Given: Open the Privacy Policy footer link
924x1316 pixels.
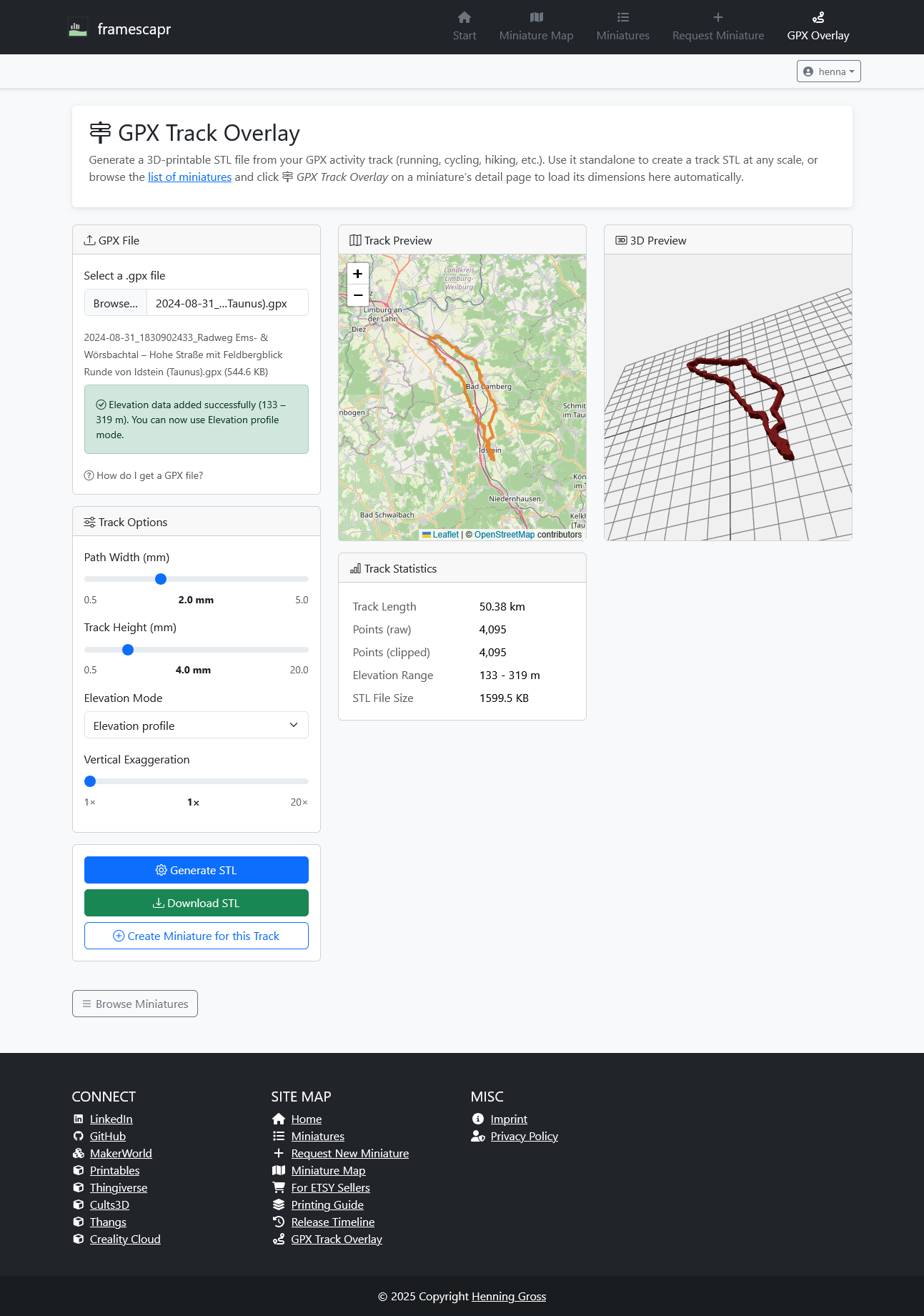Looking at the screenshot, I should click(525, 1137).
